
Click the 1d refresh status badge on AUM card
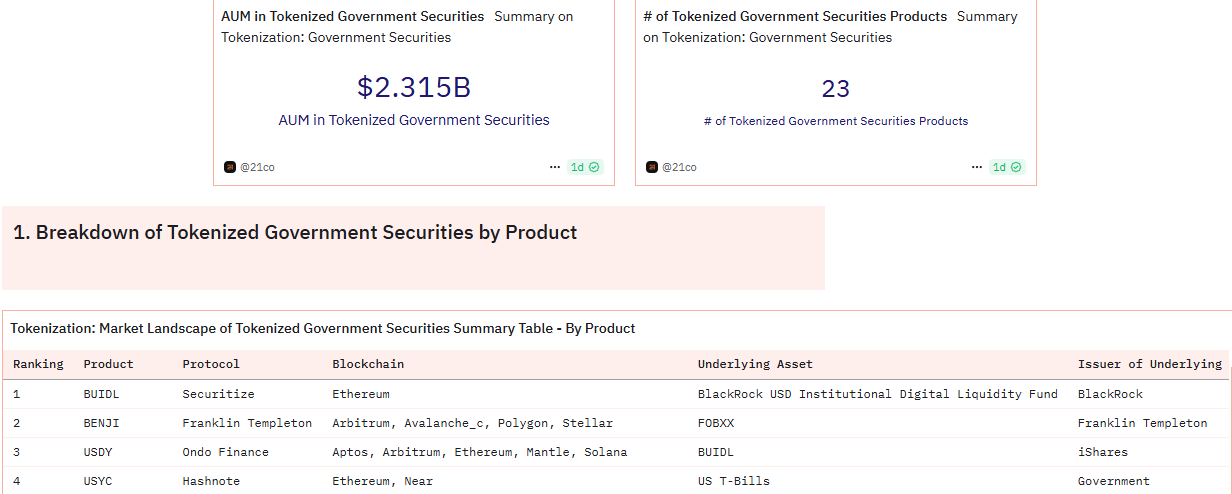pyautogui.click(x=585, y=167)
